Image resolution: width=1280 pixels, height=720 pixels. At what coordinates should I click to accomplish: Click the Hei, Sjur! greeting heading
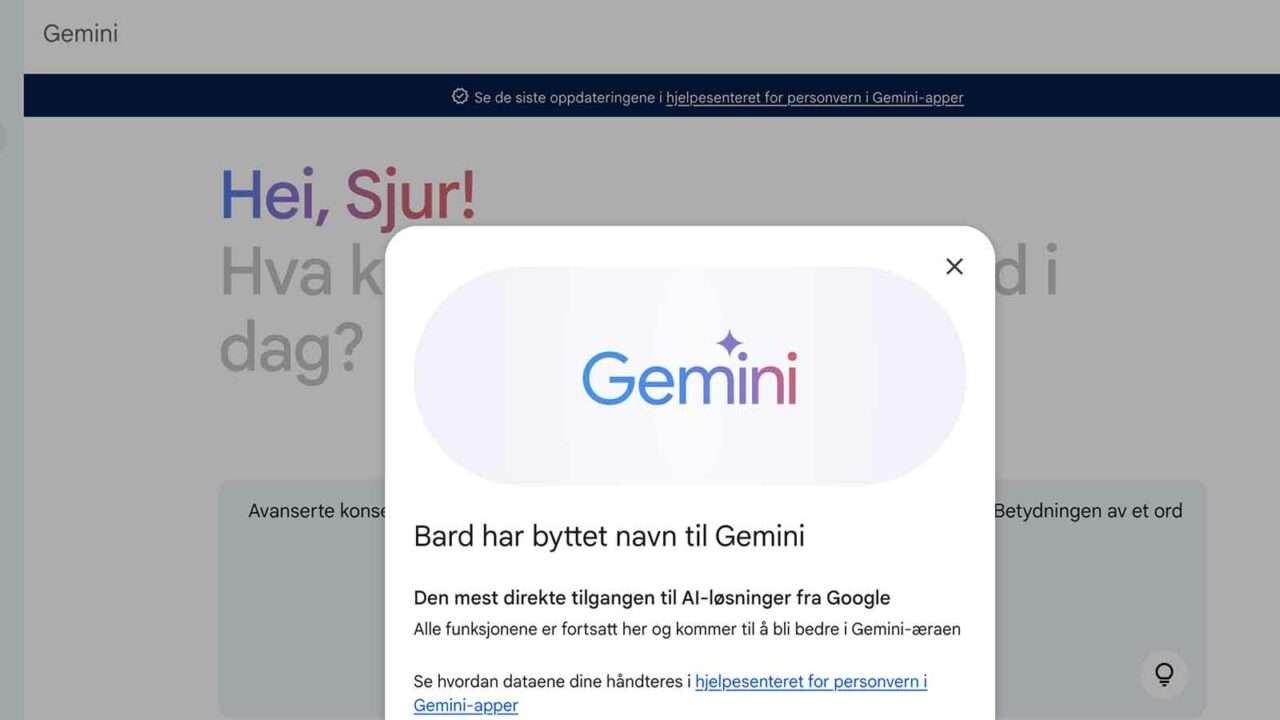pyautogui.click(x=348, y=195)
